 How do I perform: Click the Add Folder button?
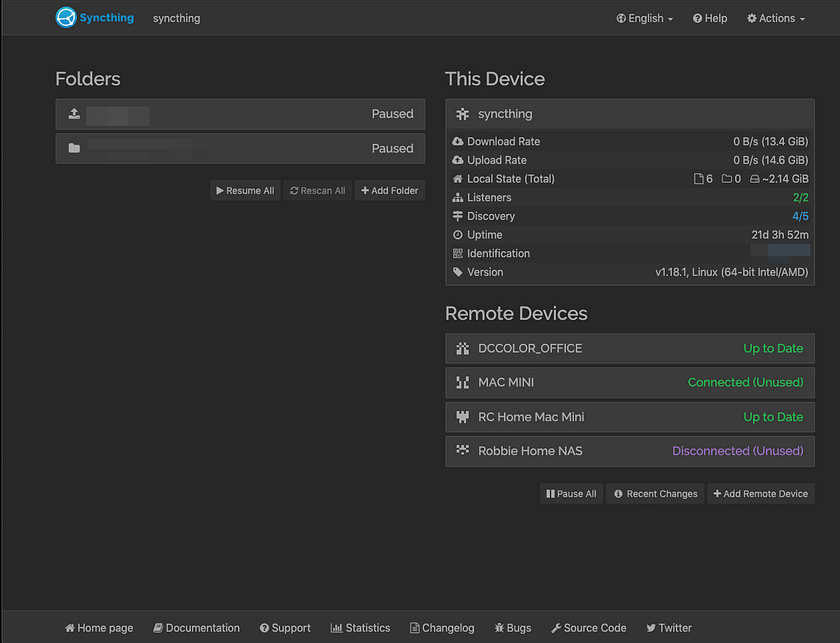pyautogui.click(x=389, y=191)
